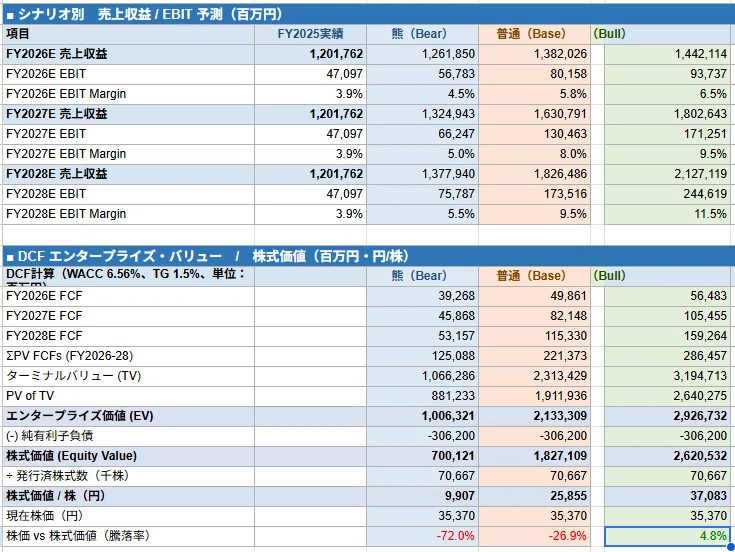Click Bull FY2028E EBIT value 244,619

click(x=705, y=194)
